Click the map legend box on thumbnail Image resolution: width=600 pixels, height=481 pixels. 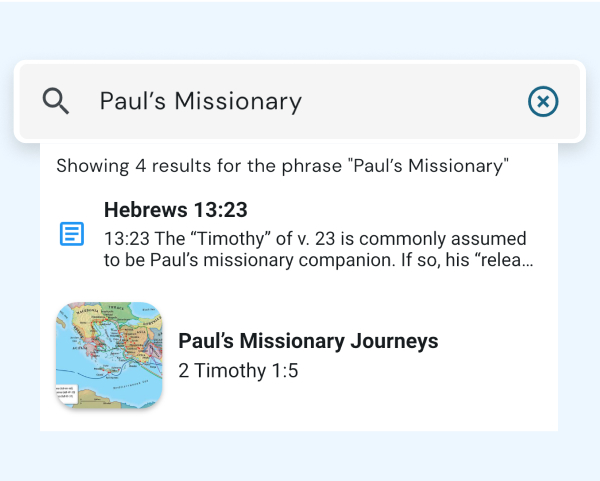point(67,394)
